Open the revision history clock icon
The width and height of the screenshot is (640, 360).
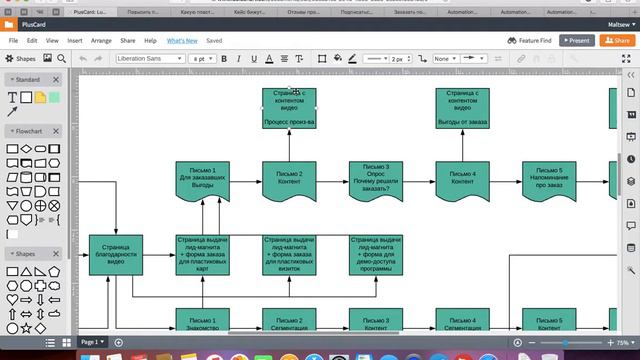[631, 159]
